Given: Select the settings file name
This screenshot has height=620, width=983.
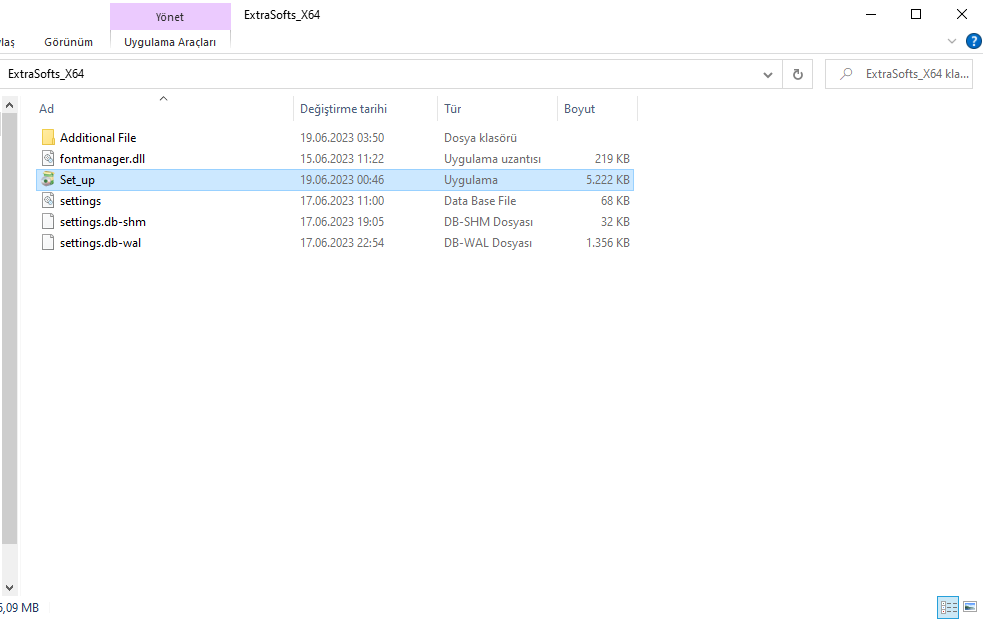Looking at the screenshot, I should click(80, 201).
